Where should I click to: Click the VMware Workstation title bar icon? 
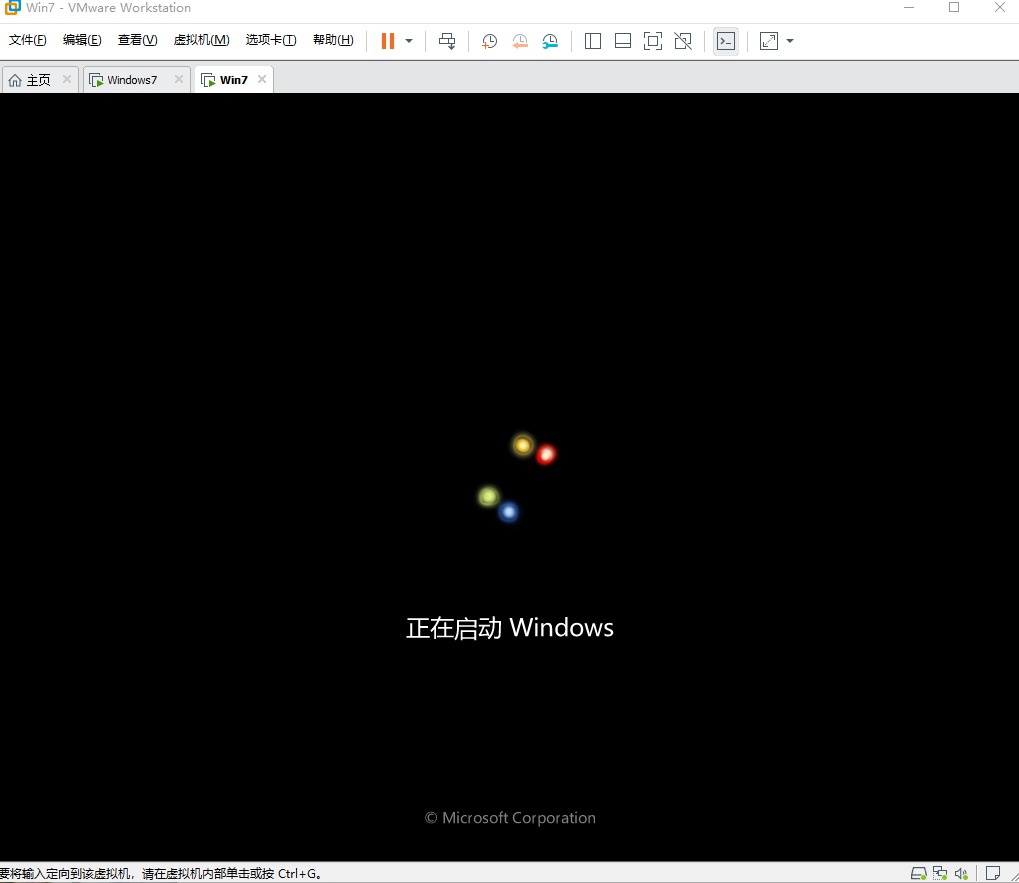click(12, 8)
